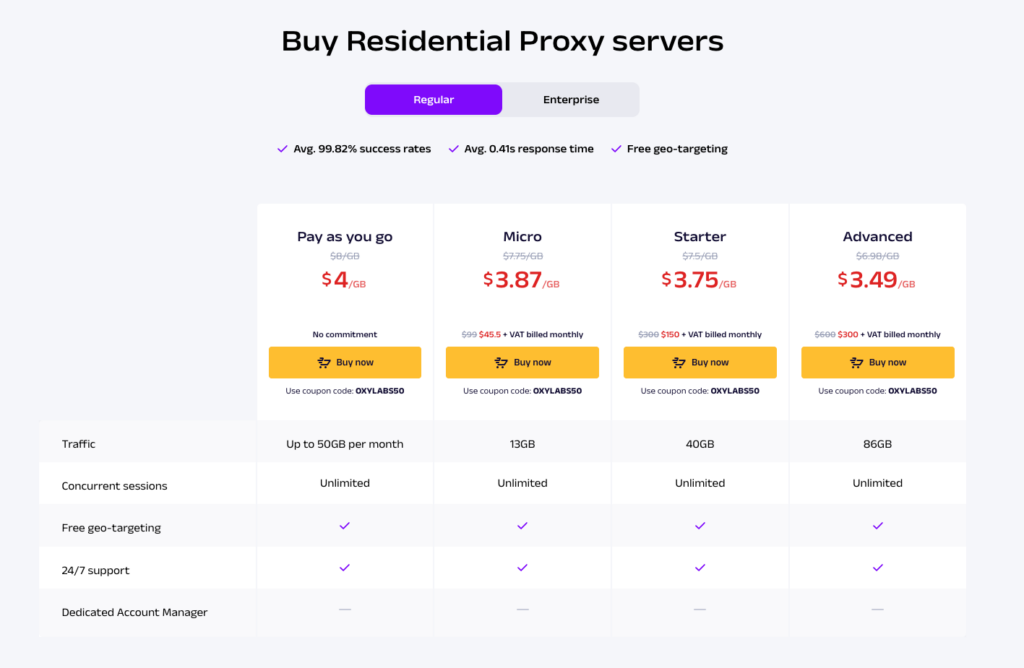Buy the Advanced plan now
Viewport: 1024px width, 668px height.
coord(878,362)
